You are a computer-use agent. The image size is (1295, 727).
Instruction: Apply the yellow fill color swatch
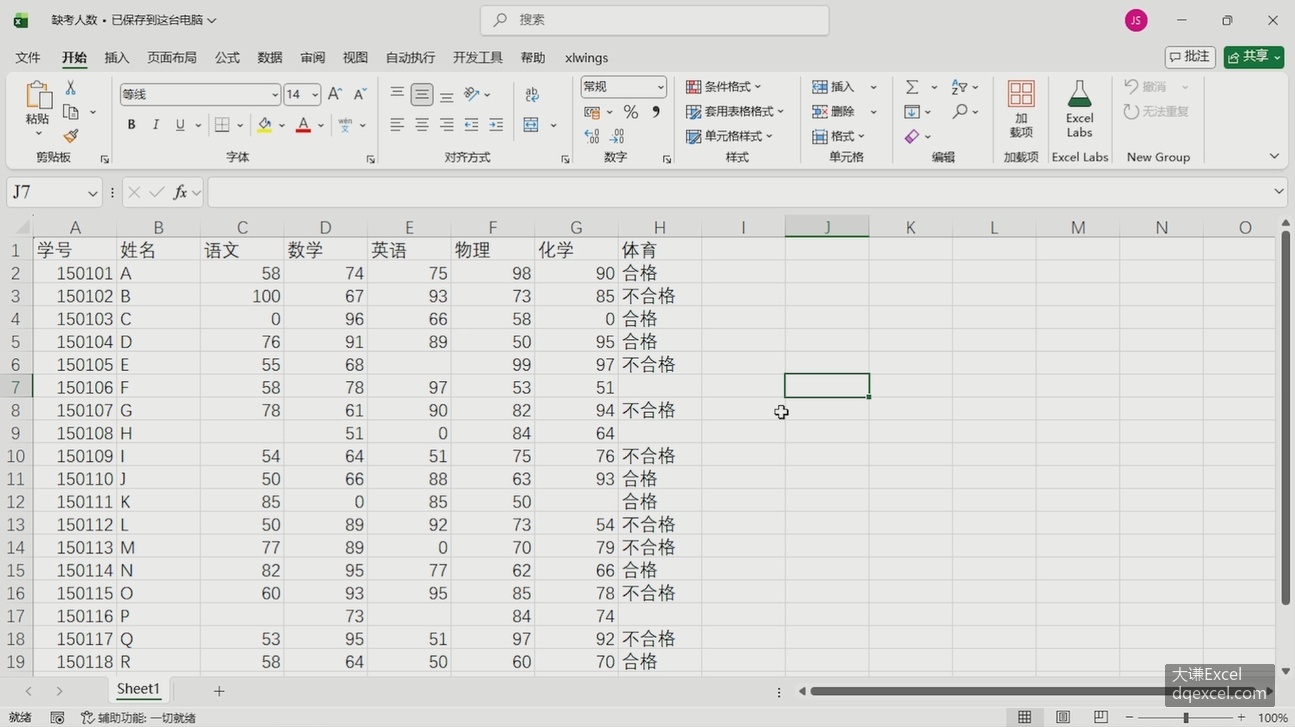tap(264, 125)
